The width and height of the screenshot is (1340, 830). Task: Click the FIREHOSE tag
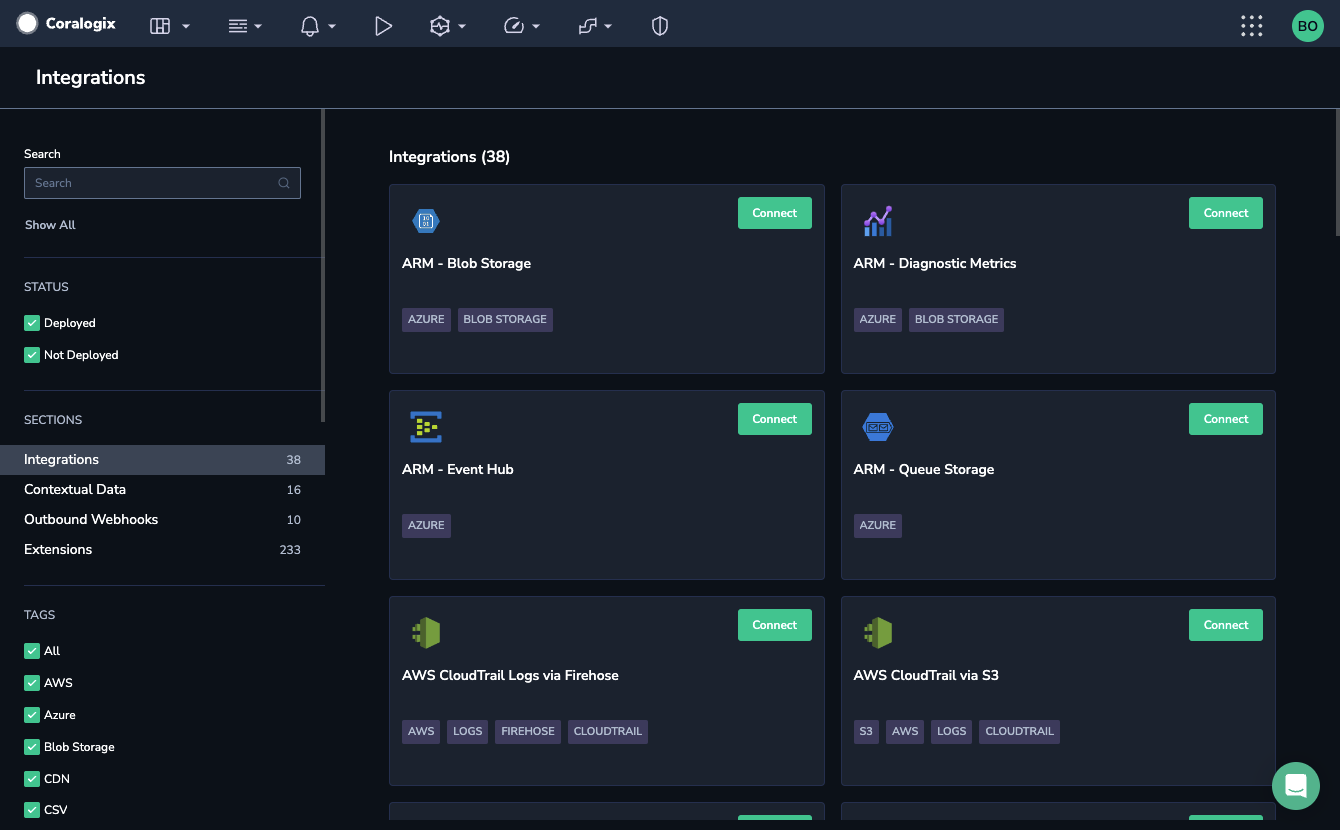[x=528, y=732]
